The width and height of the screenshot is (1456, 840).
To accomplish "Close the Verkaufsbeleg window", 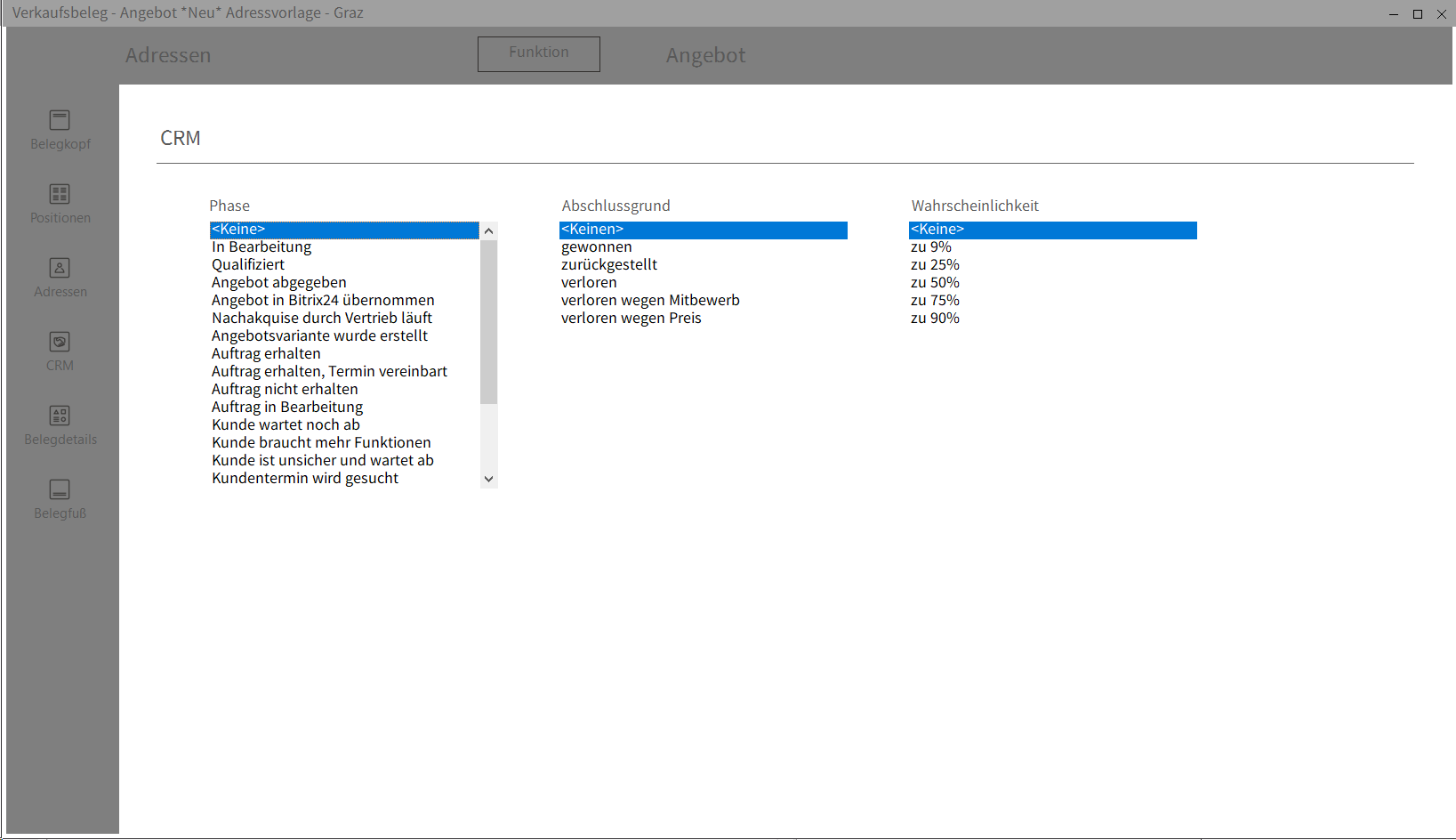I will pyautogui.click(x=1442, y=13).
